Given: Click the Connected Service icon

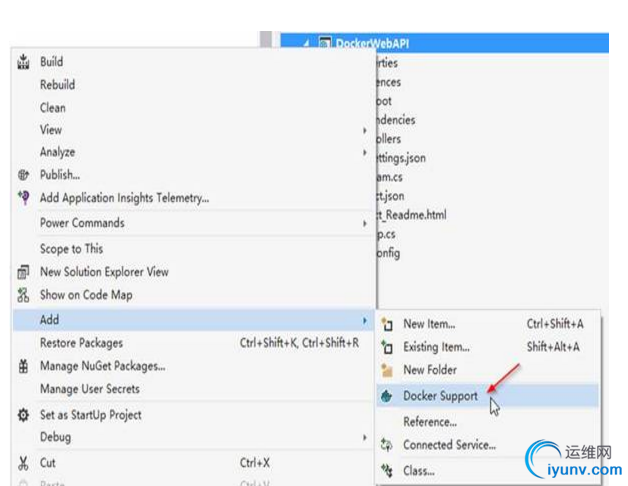Looking at the screenshot, I should [x=386, y=445].
